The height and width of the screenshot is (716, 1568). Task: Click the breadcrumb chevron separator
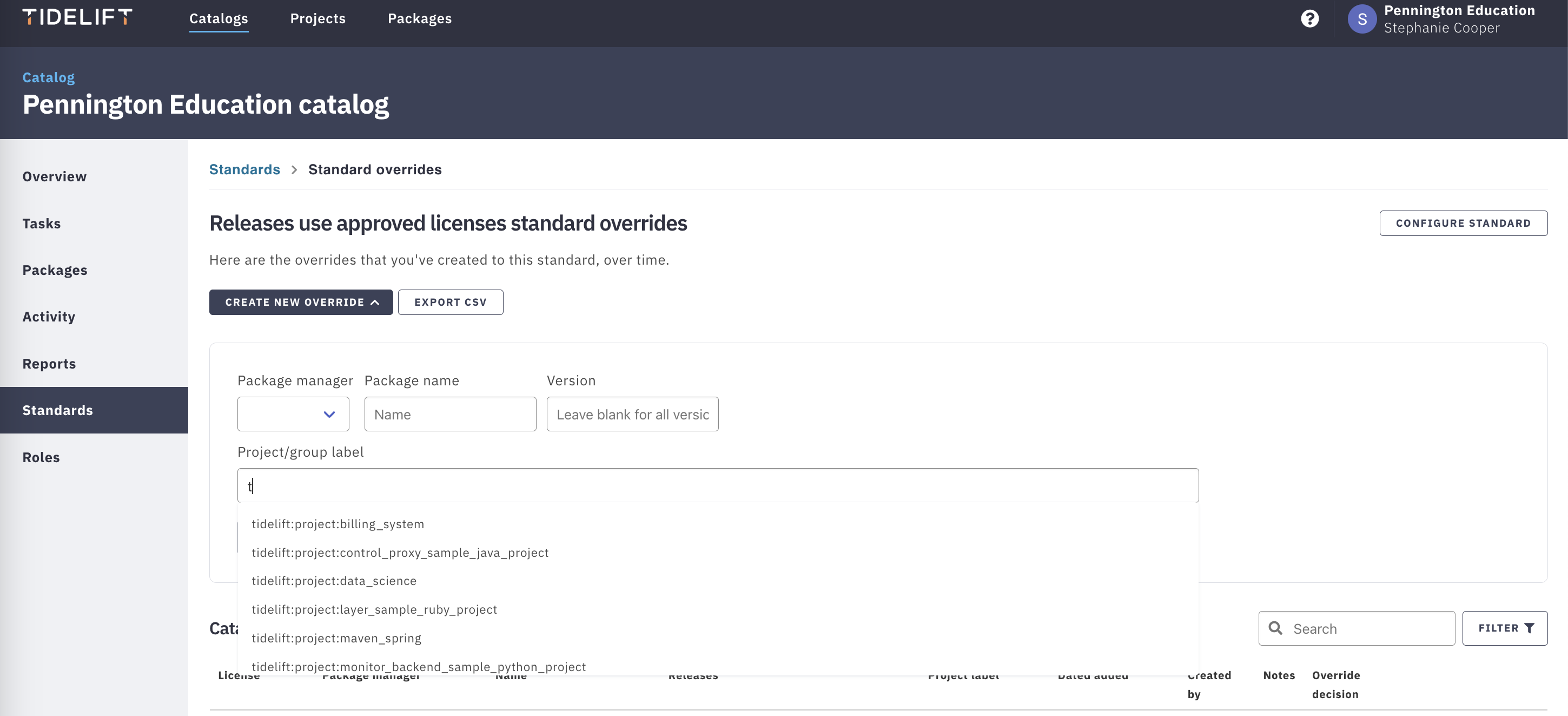[294, 170]
